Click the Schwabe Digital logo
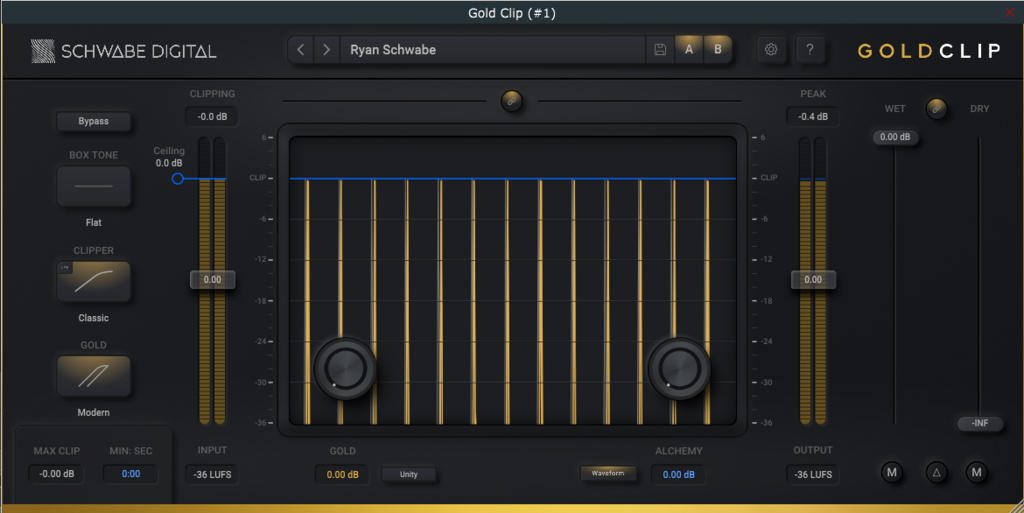Viewport: 1024px width, 513px height. (x=123, y=51)
